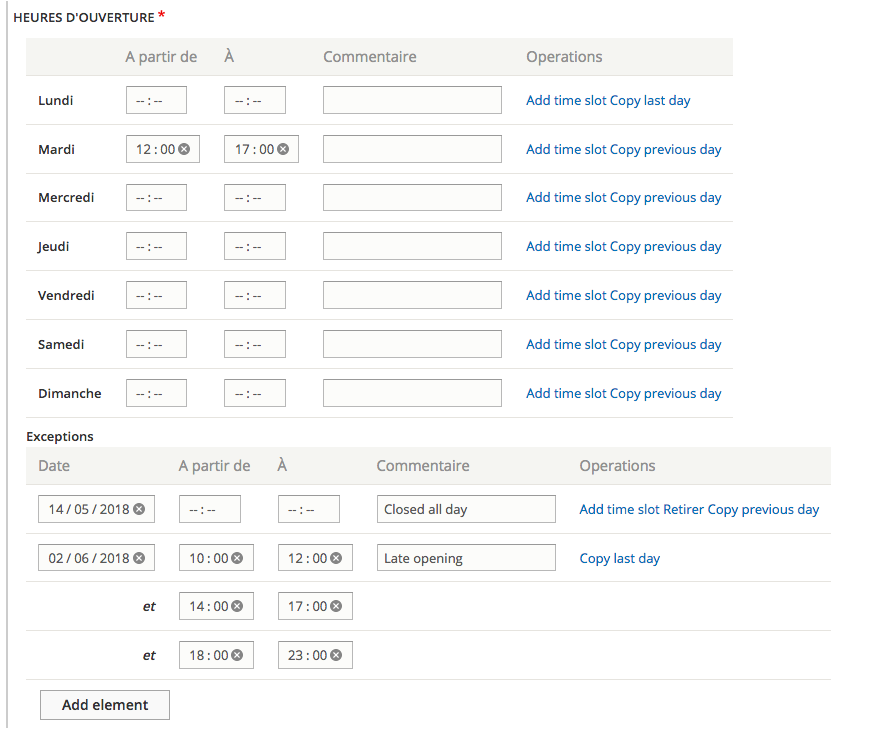This screenshot has width=872, height=749.
Task: Edit the 'Closed all day' comment field
Action: pyautogui.click(x=466, y=509)
